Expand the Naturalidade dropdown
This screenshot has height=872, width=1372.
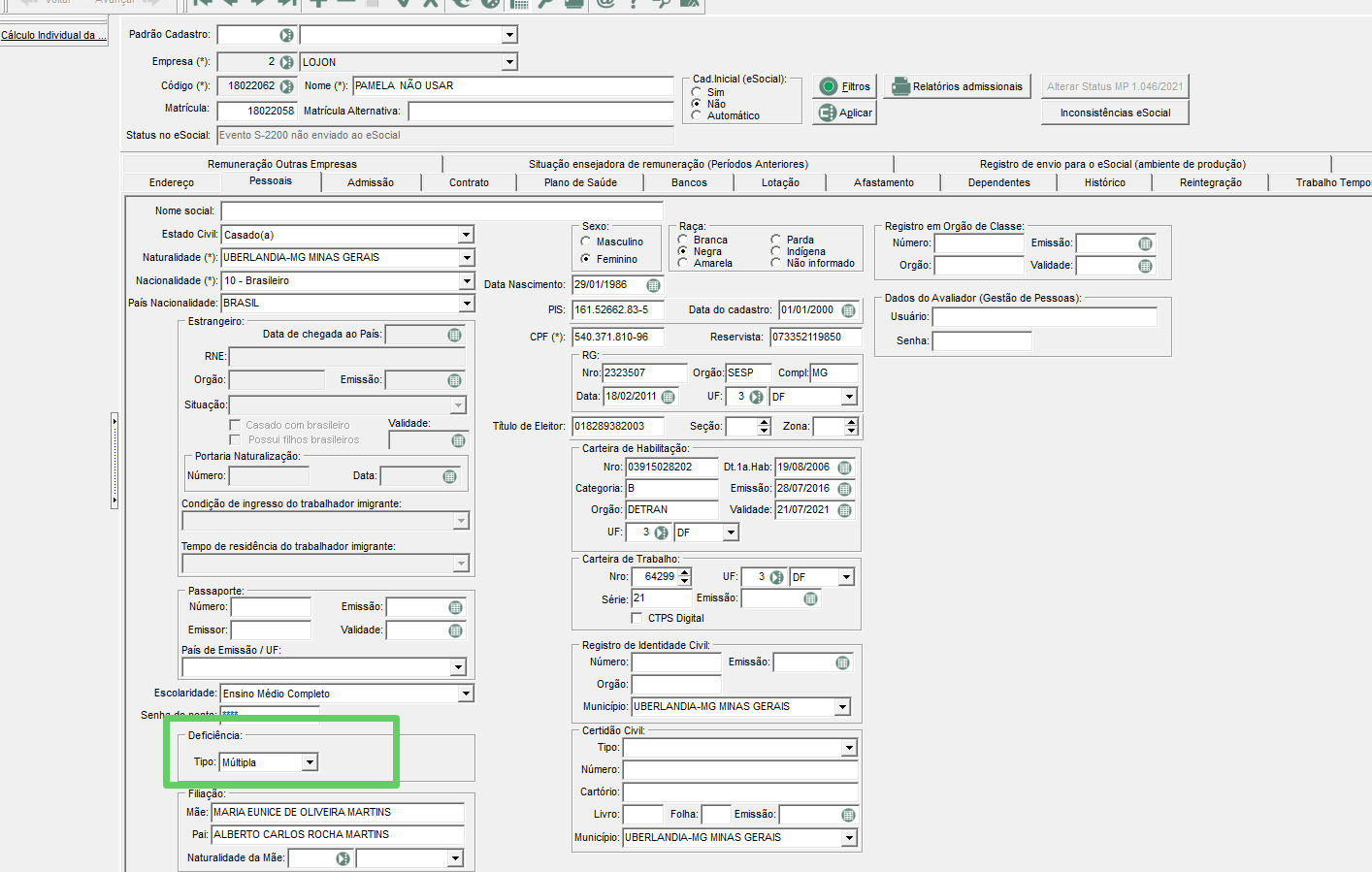[x=466, y=258]
